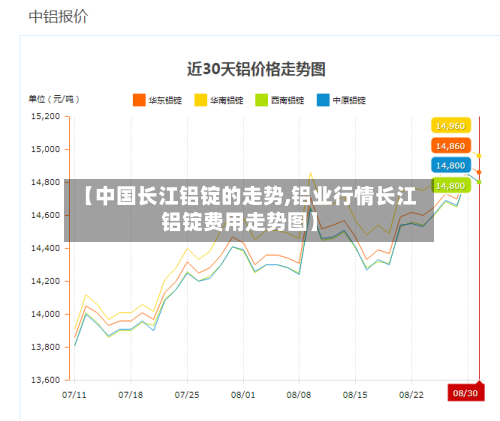Click the 07/18 x-axis date

tap(130, 395)
